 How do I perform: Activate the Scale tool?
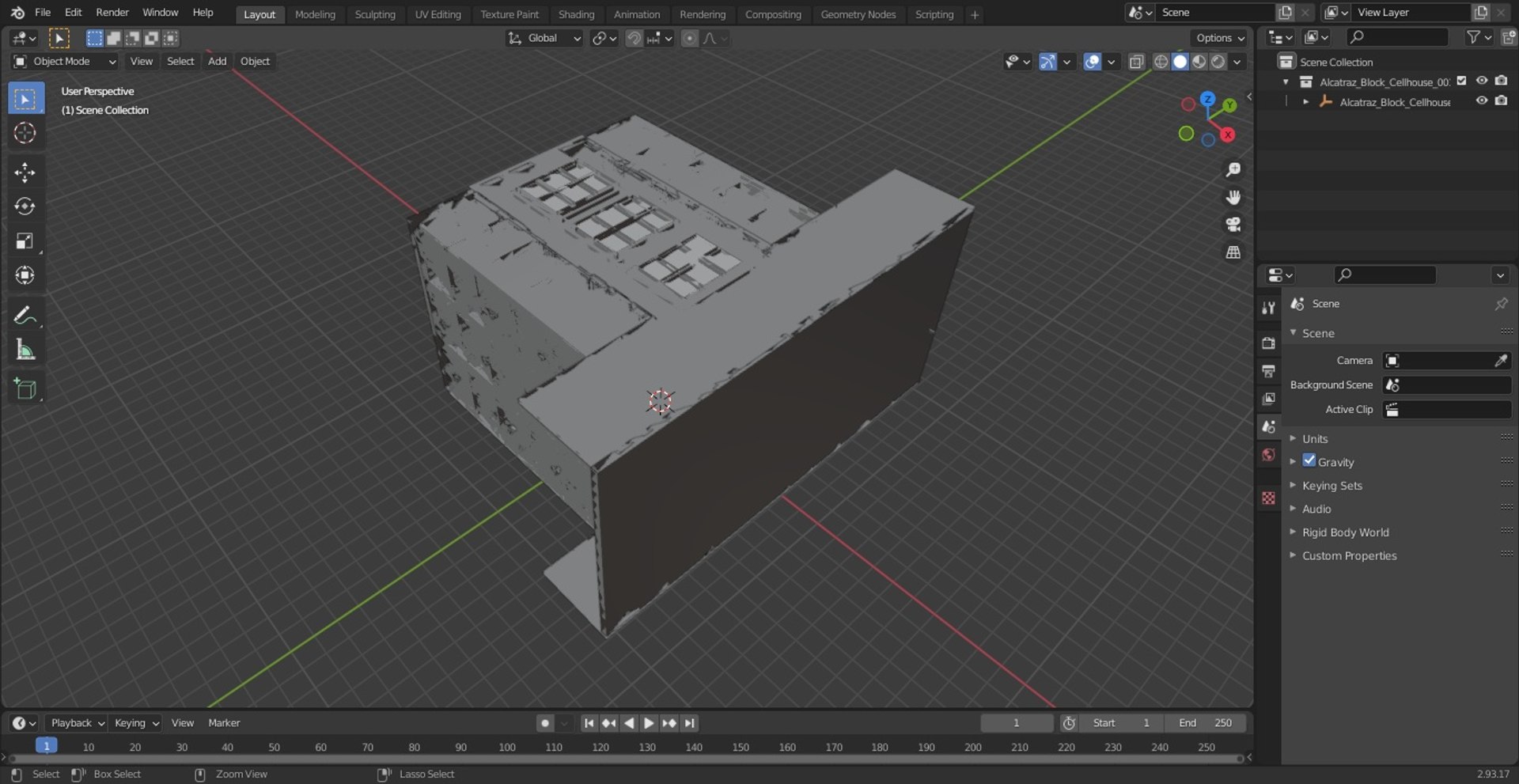(x=25, y=241)
